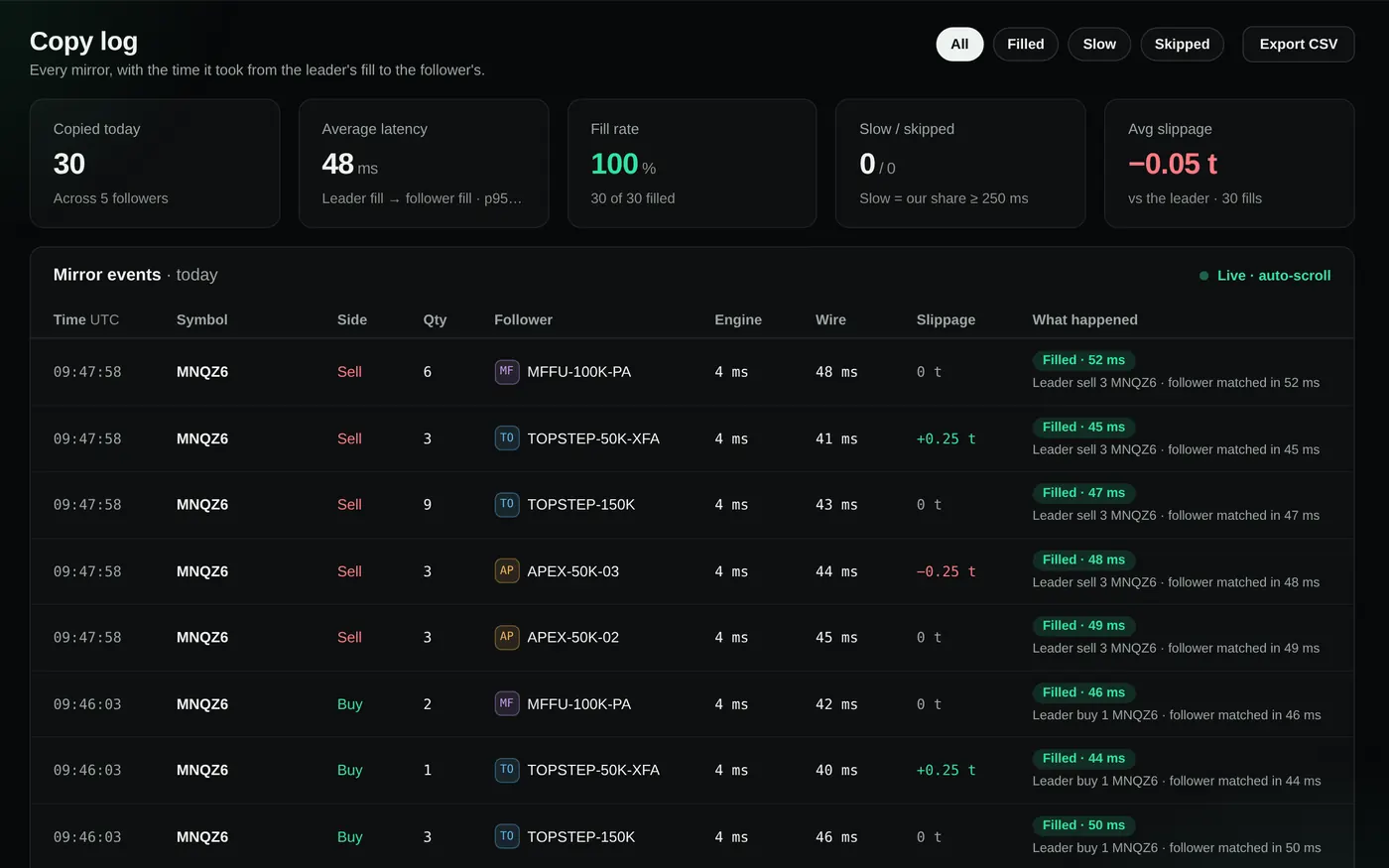Click the Filled · 52 ms status pill
This screenshot has width=1389, height=868.
coord(1083,360)
